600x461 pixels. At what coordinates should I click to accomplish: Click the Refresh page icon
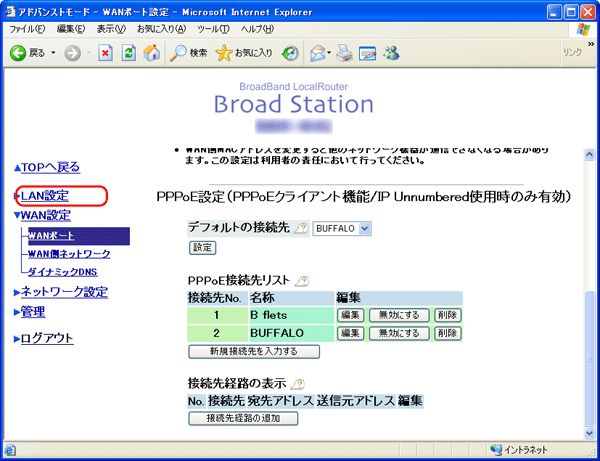coord(129,53)
